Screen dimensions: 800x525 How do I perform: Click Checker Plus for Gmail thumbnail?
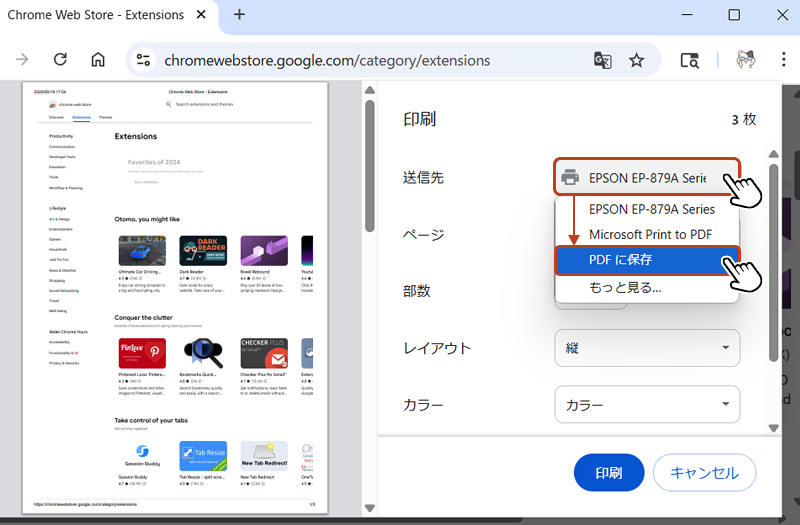pyautogui.click(x=264, y=353)
